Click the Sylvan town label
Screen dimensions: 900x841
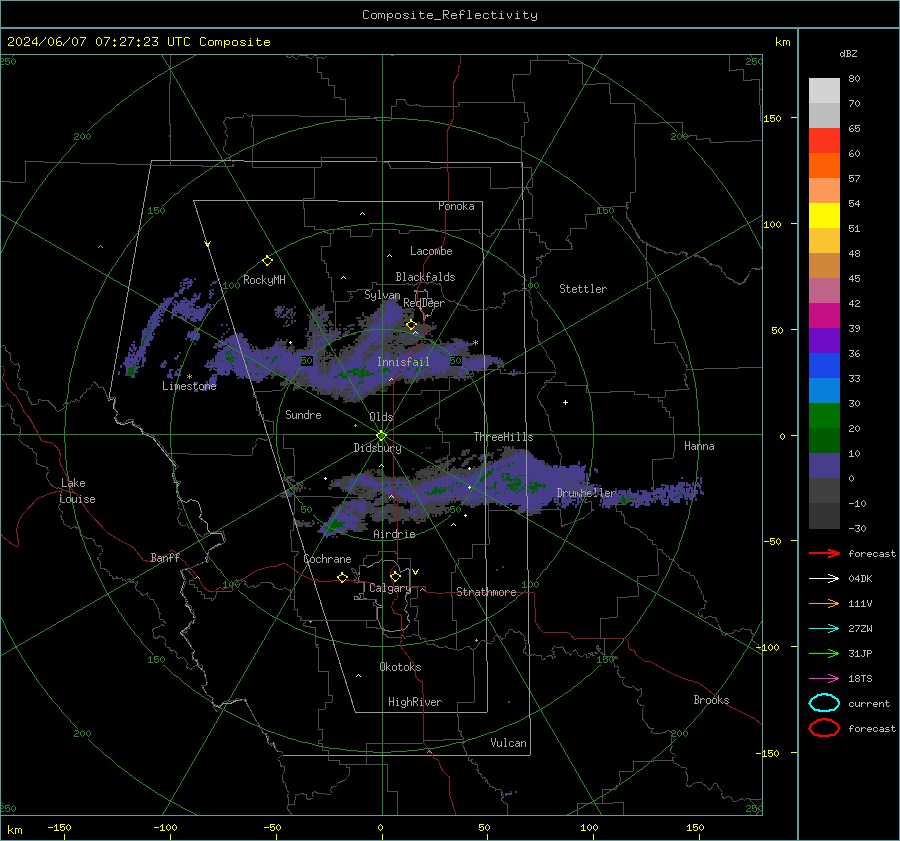382,295
